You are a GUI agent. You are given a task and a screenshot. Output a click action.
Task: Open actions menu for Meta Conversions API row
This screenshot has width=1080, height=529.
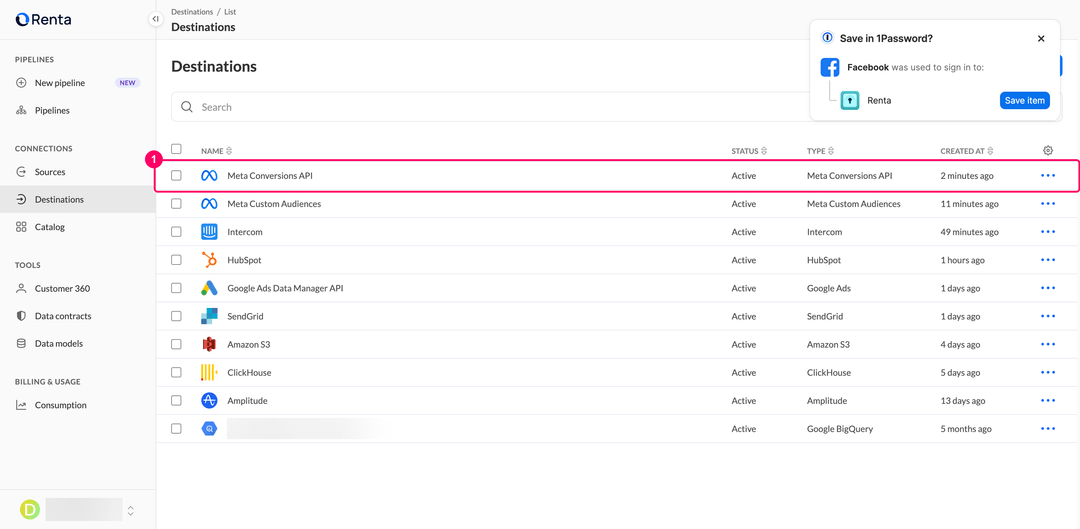pyautogui.click(x=1048, y=176)
